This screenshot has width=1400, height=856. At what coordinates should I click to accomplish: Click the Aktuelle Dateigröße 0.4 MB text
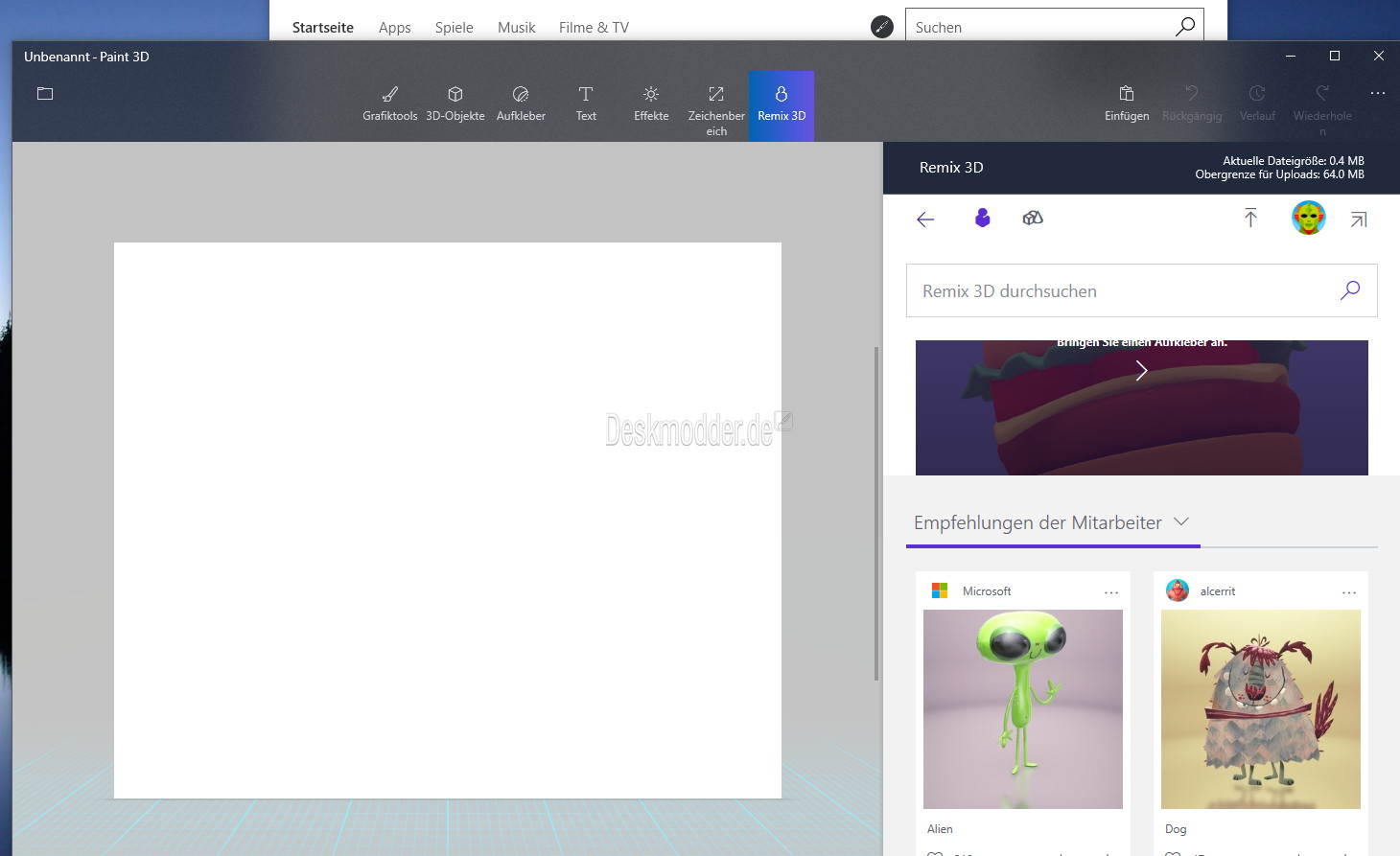click(1293, 161)
